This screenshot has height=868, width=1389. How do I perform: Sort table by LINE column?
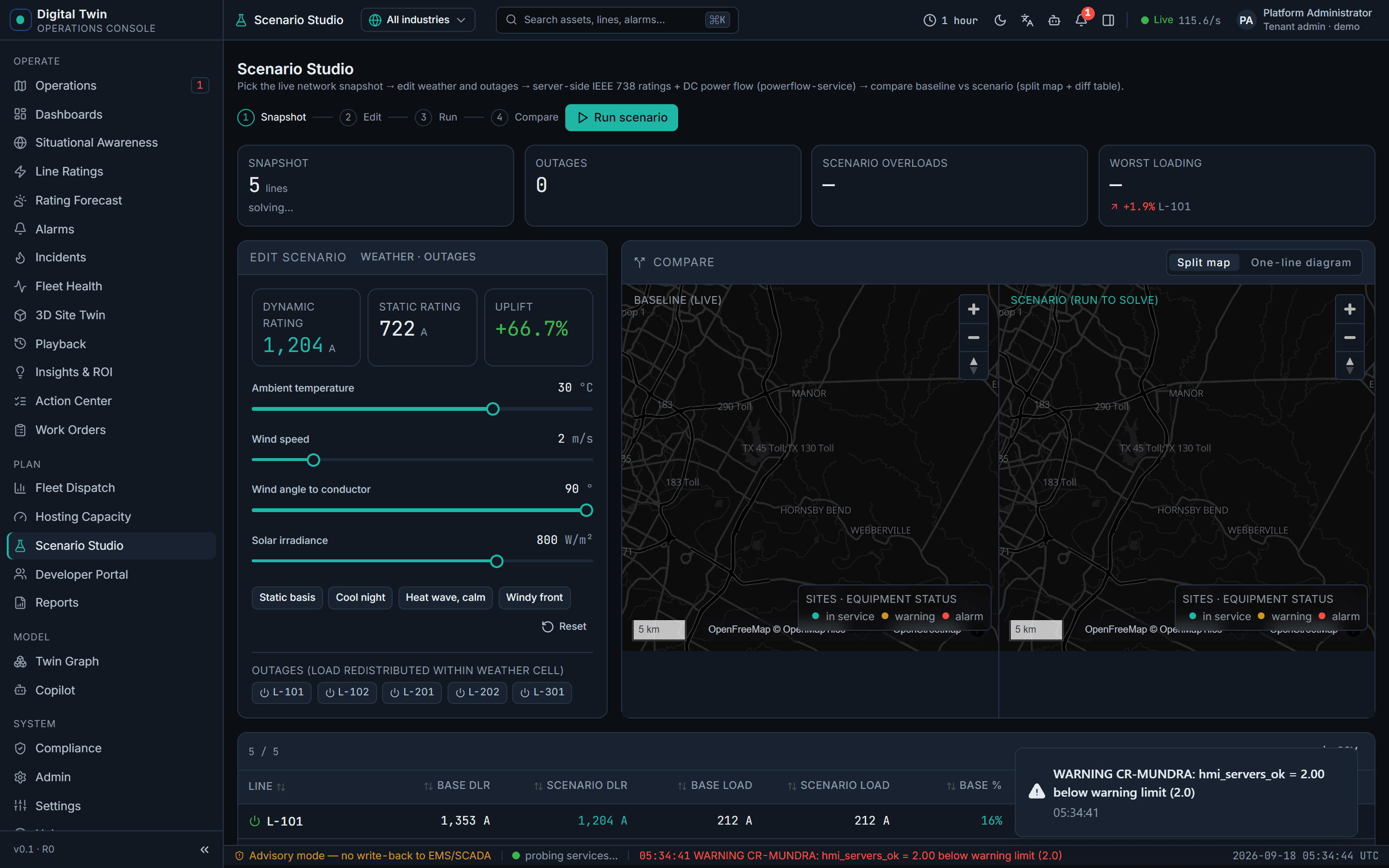click(x=266, y=786)
